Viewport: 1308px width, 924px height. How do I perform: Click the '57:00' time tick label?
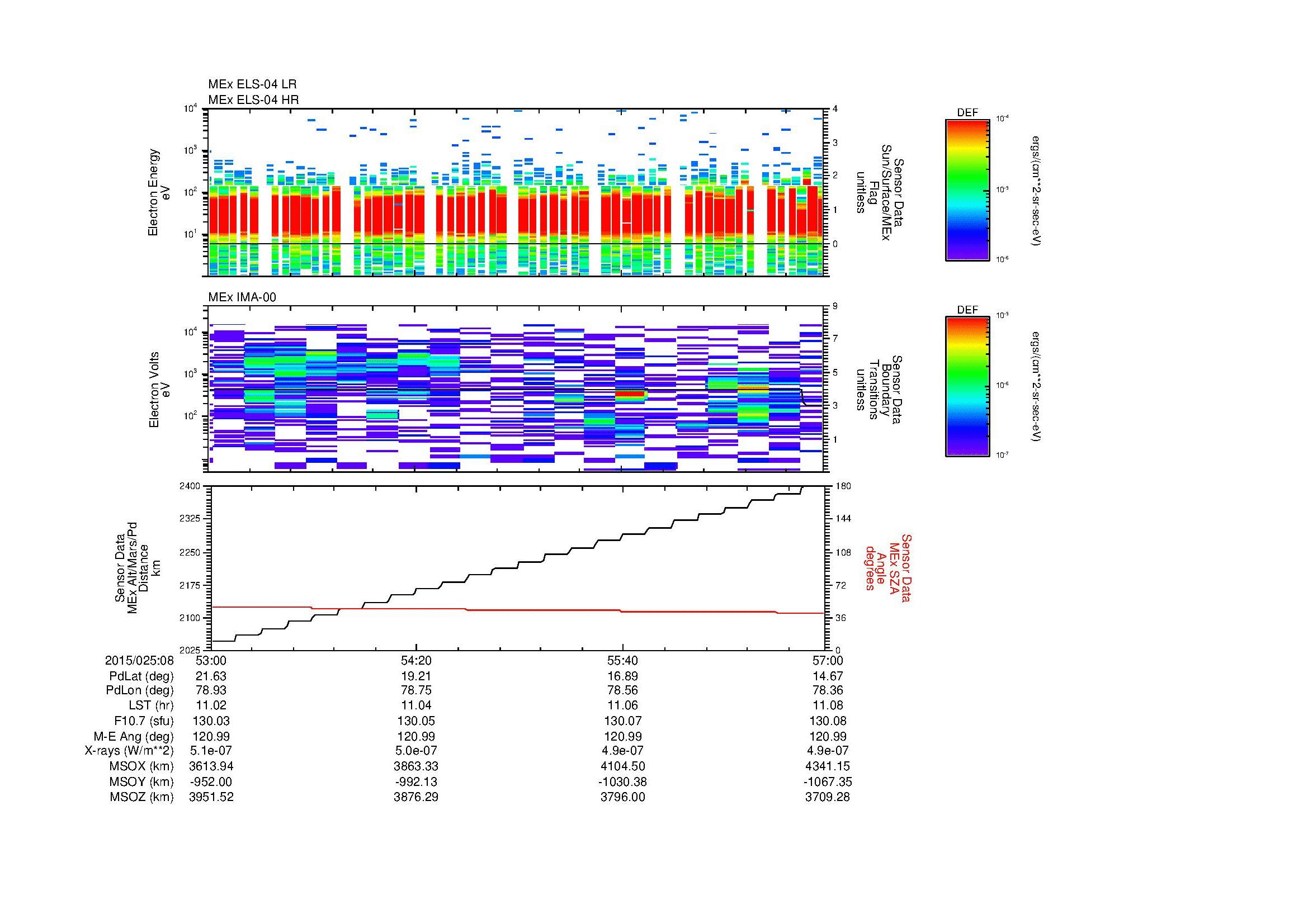[x=827, y=660]
